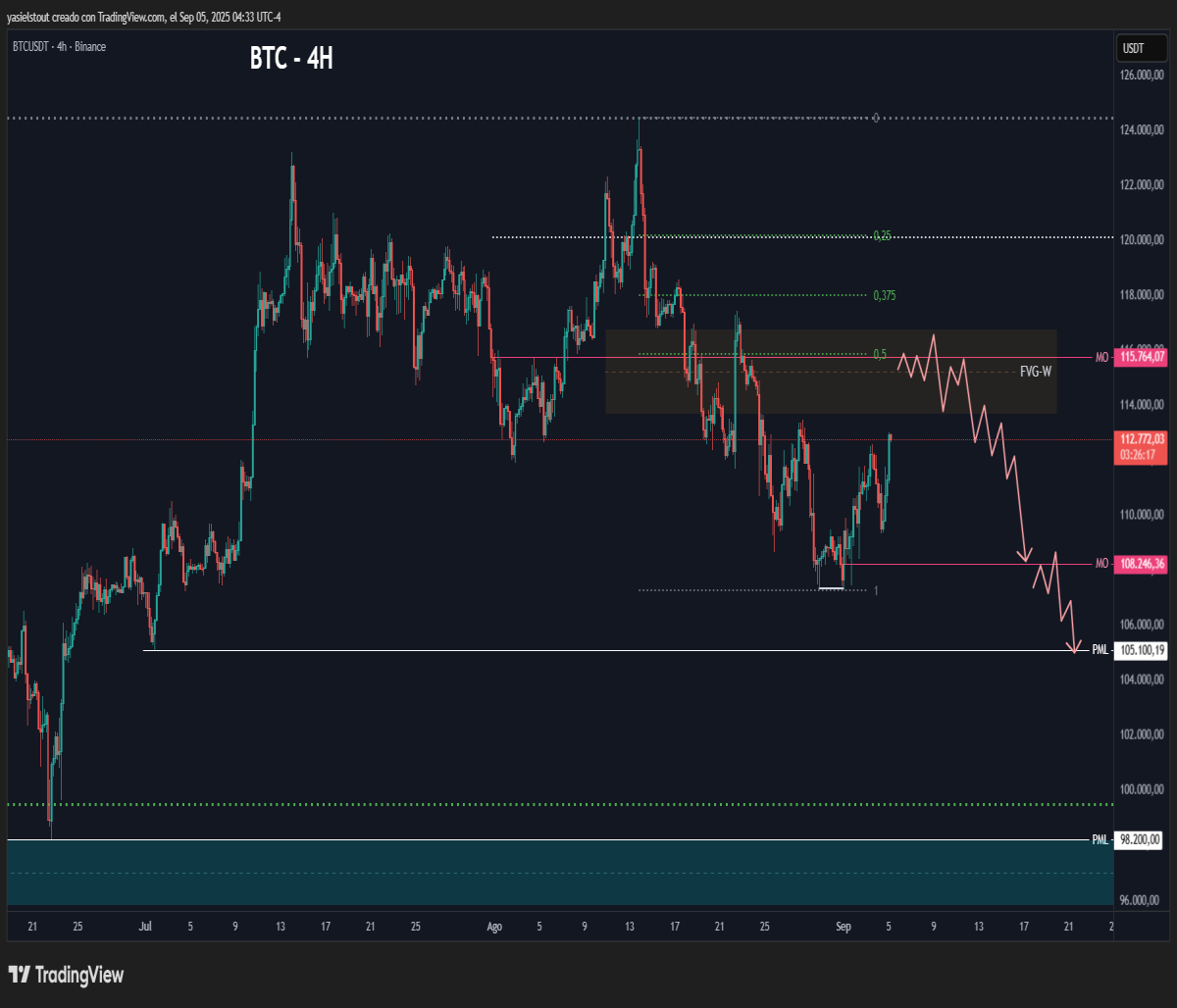Image resolution: width=1177 pixels, height=1008 pixels.
Task: Click the PML label beside 98.200,00
Action: (1100, 839)
